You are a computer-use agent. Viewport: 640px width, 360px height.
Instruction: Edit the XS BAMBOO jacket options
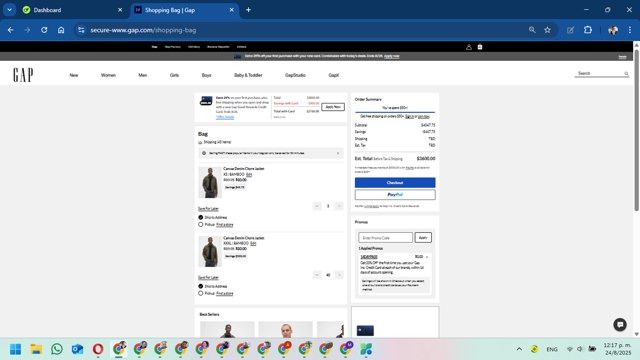(249, 174)
